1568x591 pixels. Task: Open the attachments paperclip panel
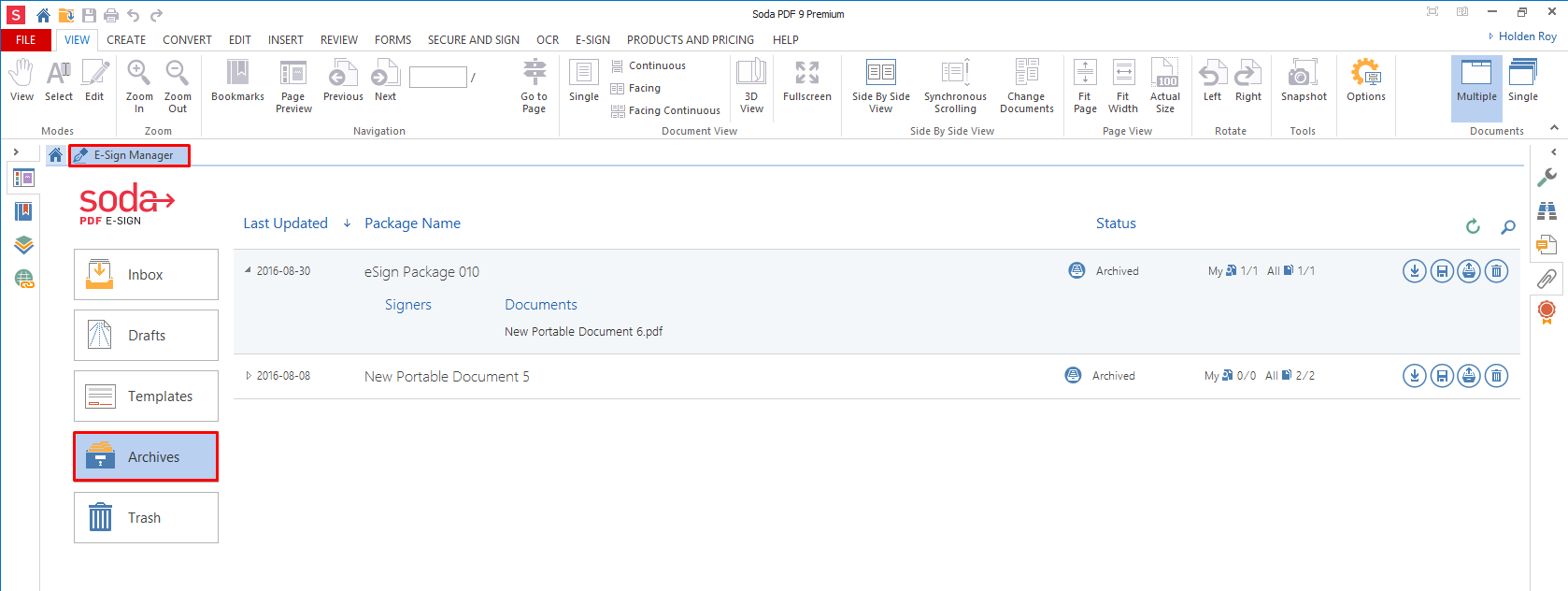pos(1547,278)
